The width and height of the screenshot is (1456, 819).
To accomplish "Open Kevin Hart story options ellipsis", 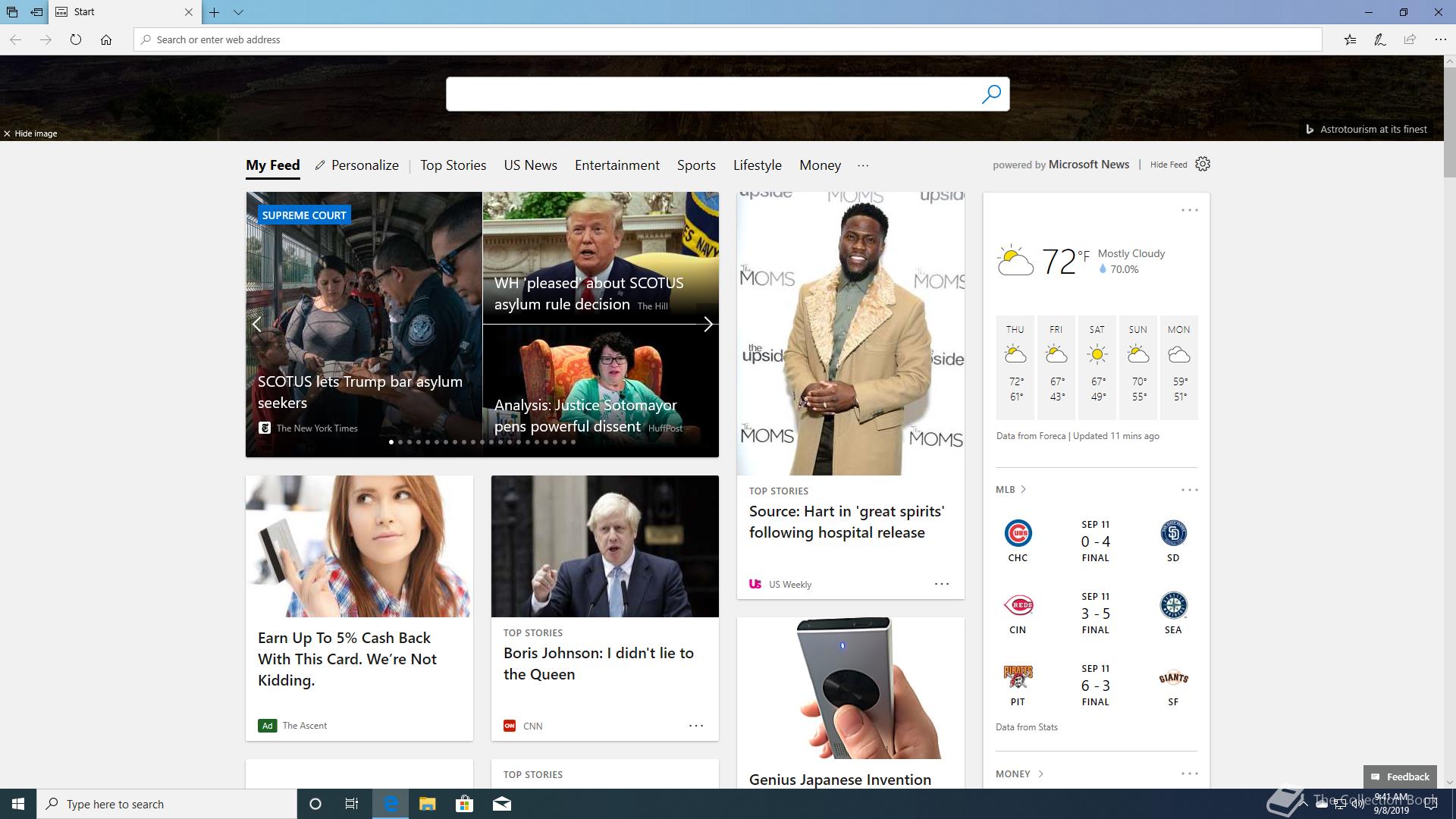I will coord(942,584).
